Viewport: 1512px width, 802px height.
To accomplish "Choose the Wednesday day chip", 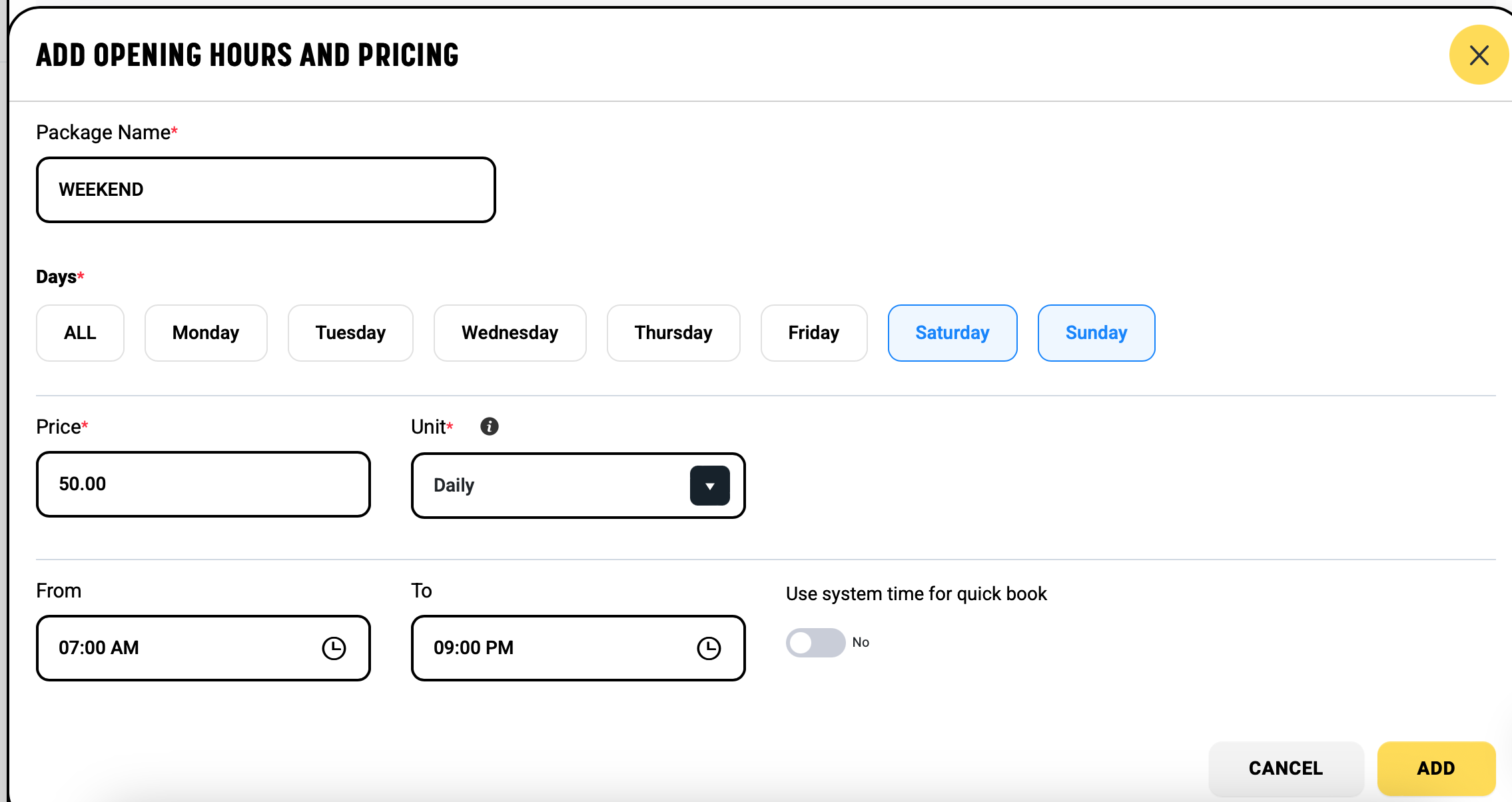I will (x=510, y=333).
